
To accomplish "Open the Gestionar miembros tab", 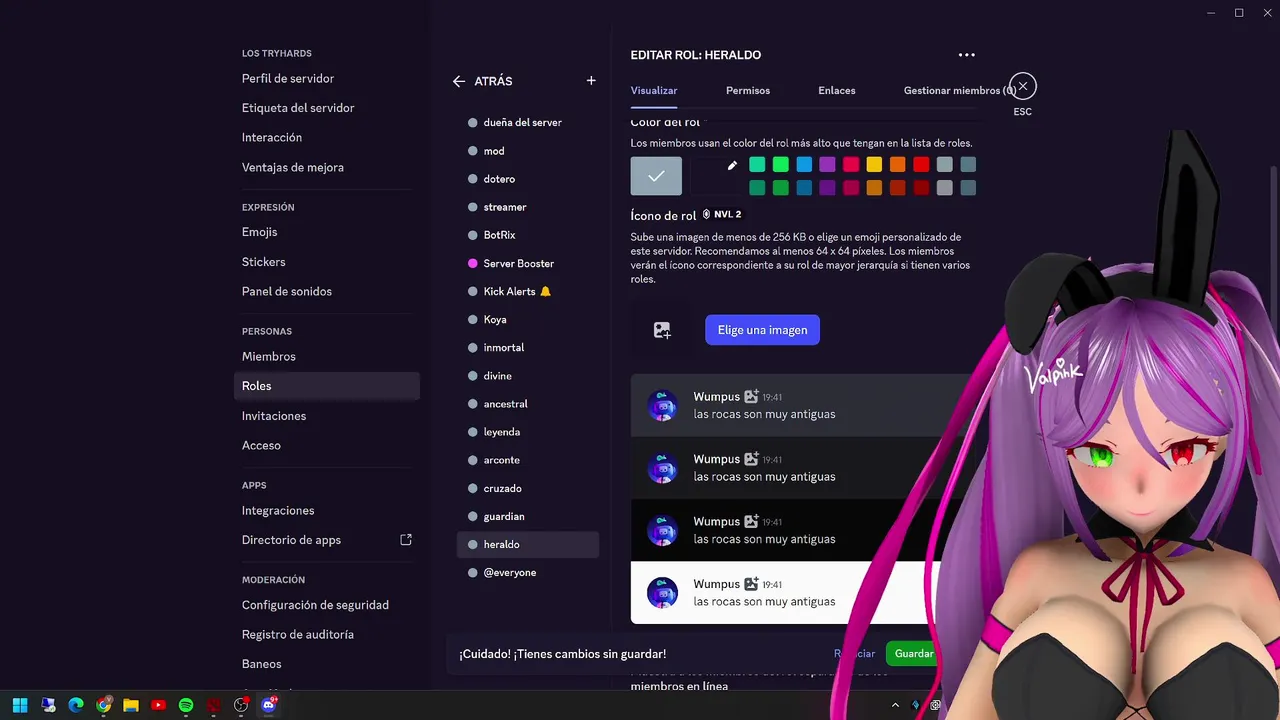I will point(960,90).
